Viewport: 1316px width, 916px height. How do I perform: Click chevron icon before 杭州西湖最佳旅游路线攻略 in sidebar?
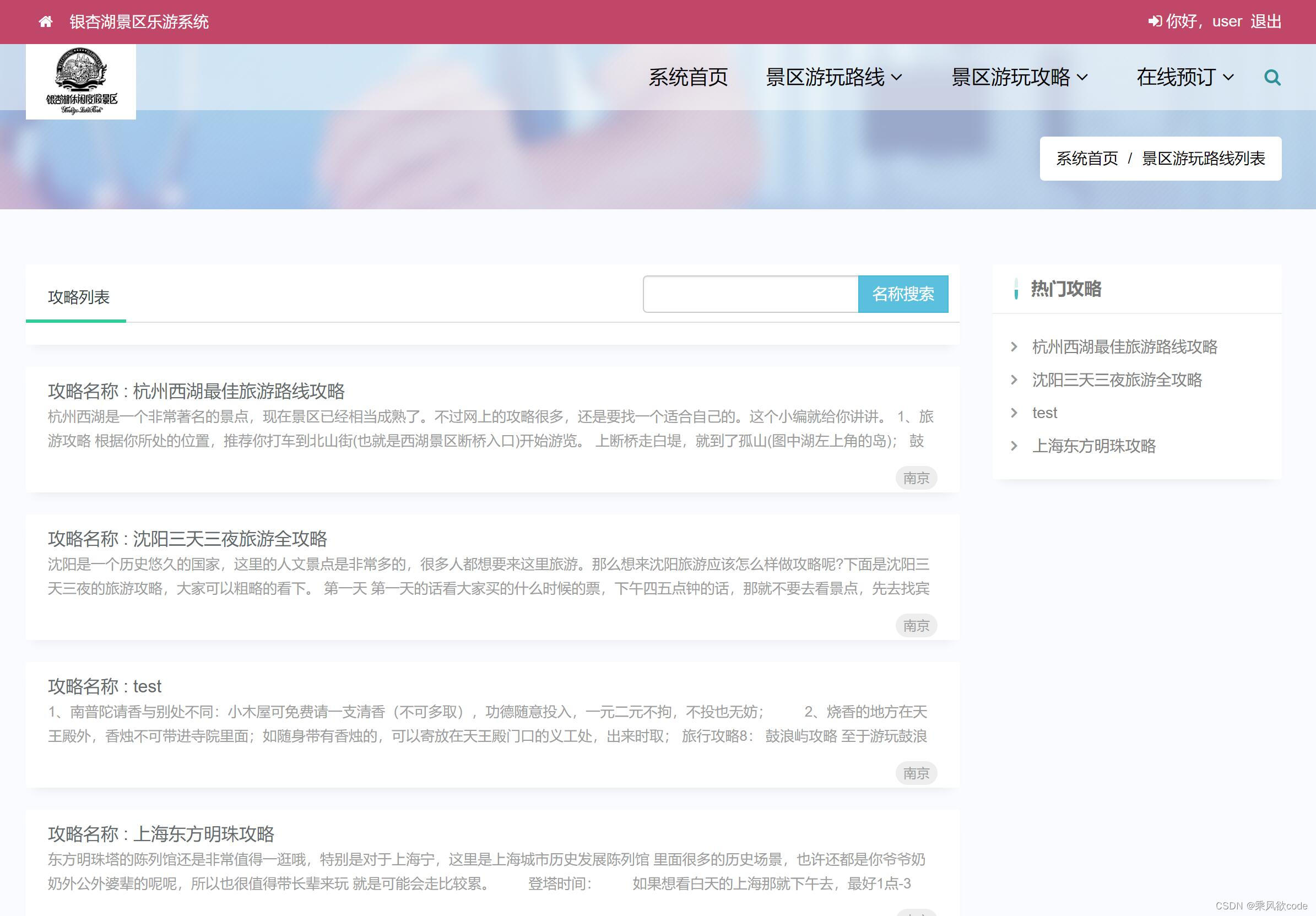click(x=1014, y=347)
